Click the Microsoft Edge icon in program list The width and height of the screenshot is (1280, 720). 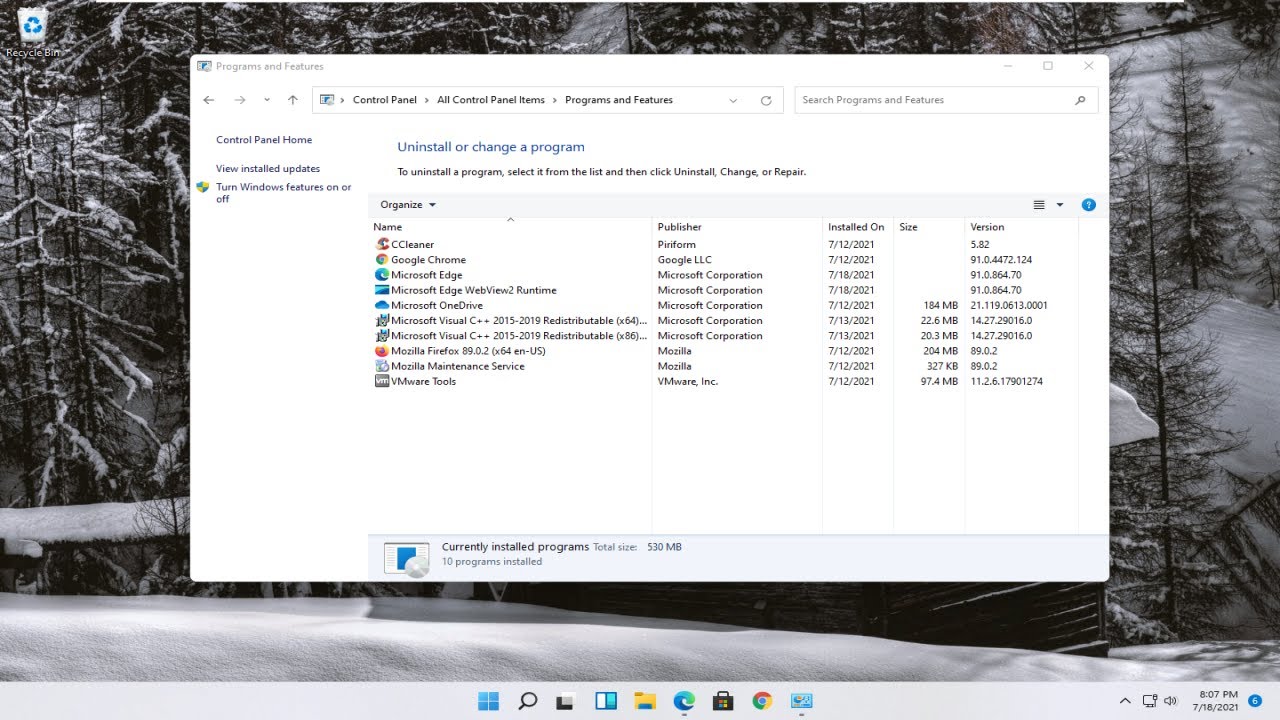[x=382, y=275]
